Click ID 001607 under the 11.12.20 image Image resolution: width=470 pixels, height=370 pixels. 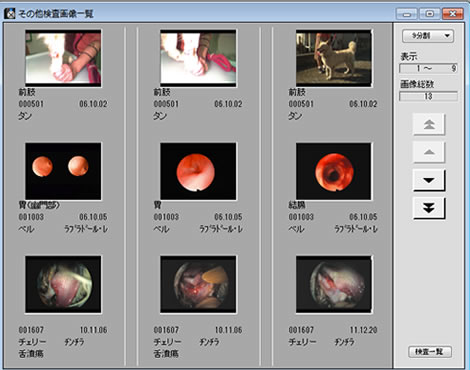point(301,330)
